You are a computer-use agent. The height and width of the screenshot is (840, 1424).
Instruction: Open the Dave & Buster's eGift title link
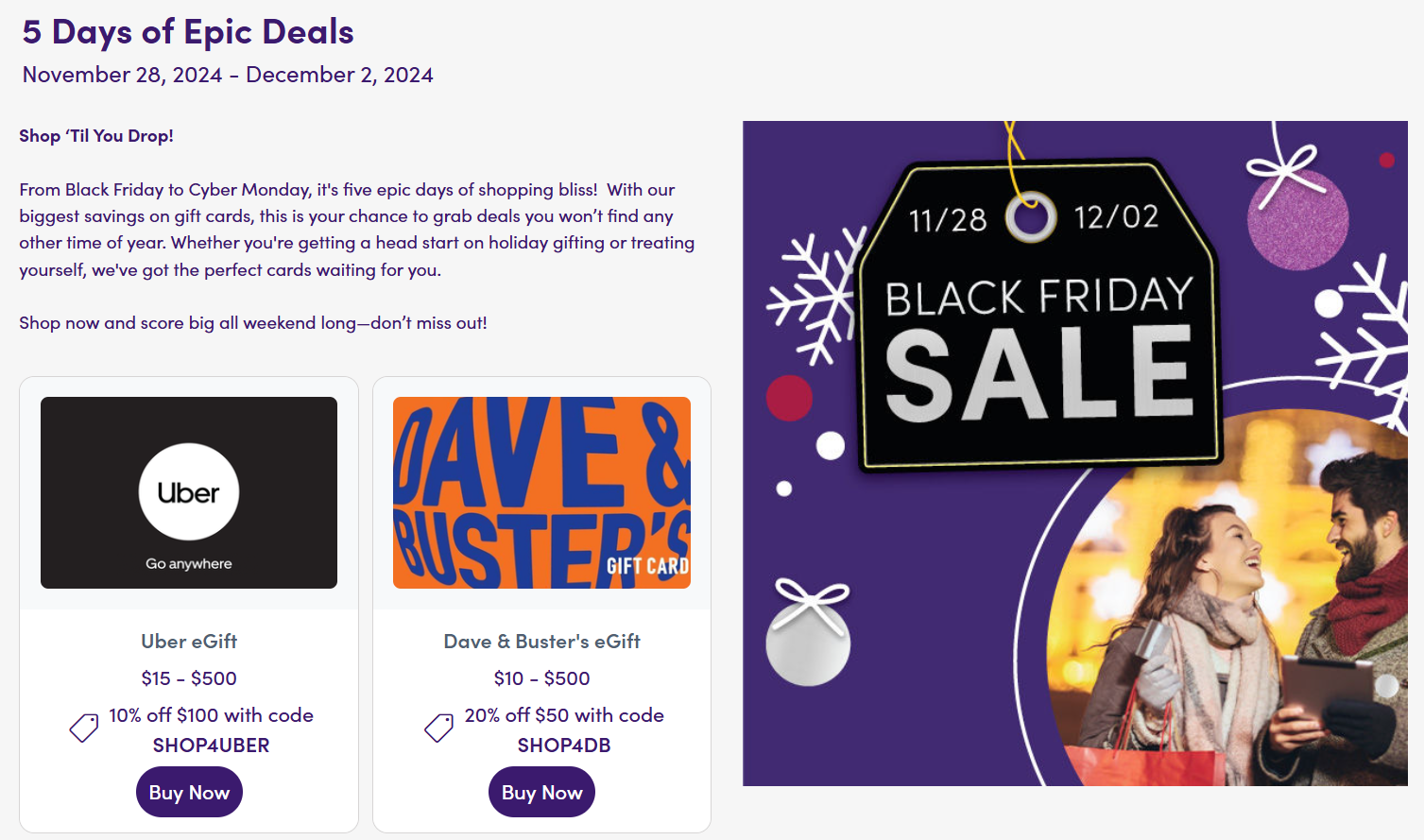[541, 642]
